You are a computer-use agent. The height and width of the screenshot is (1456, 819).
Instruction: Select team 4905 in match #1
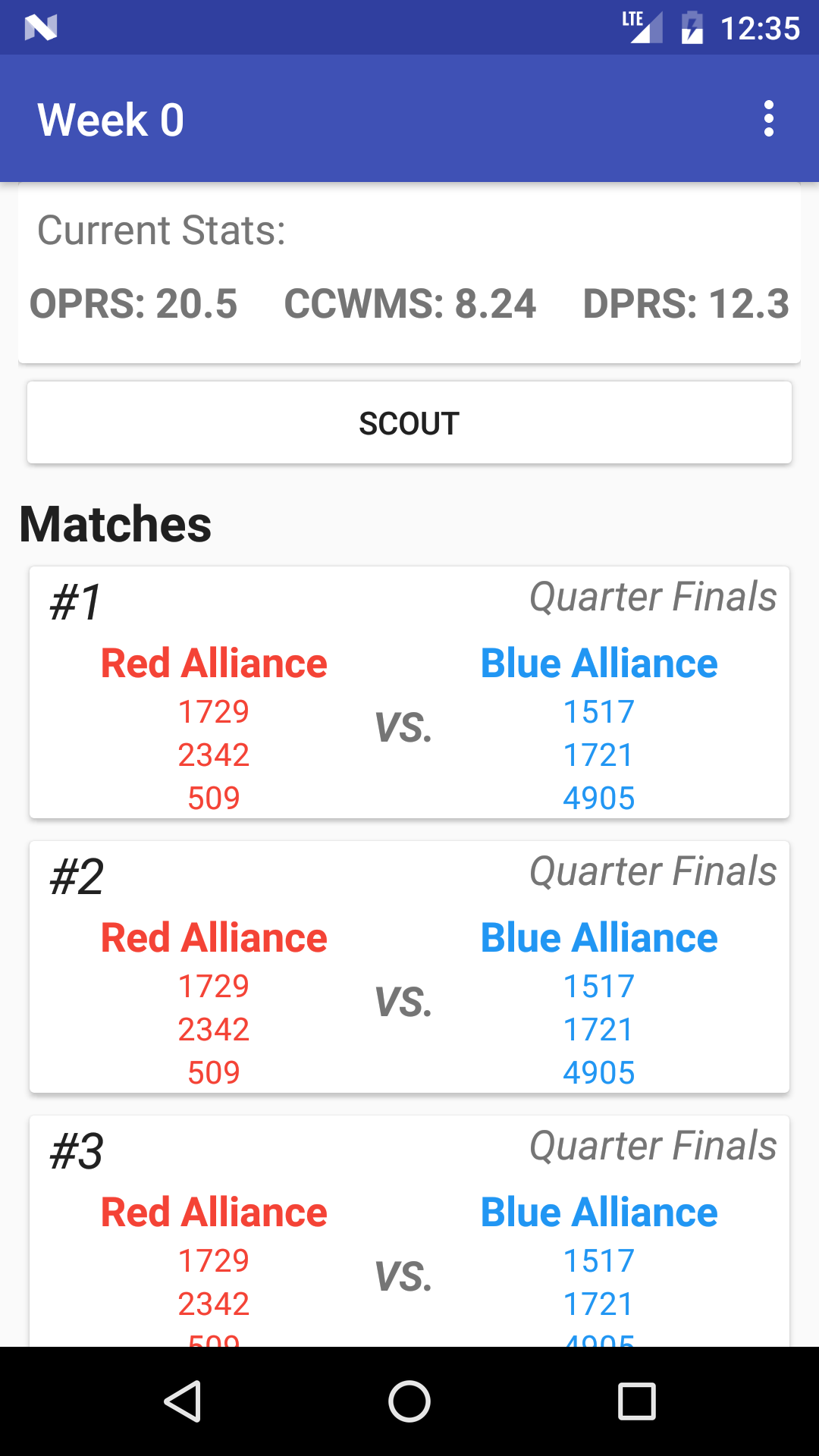(599, 799)
